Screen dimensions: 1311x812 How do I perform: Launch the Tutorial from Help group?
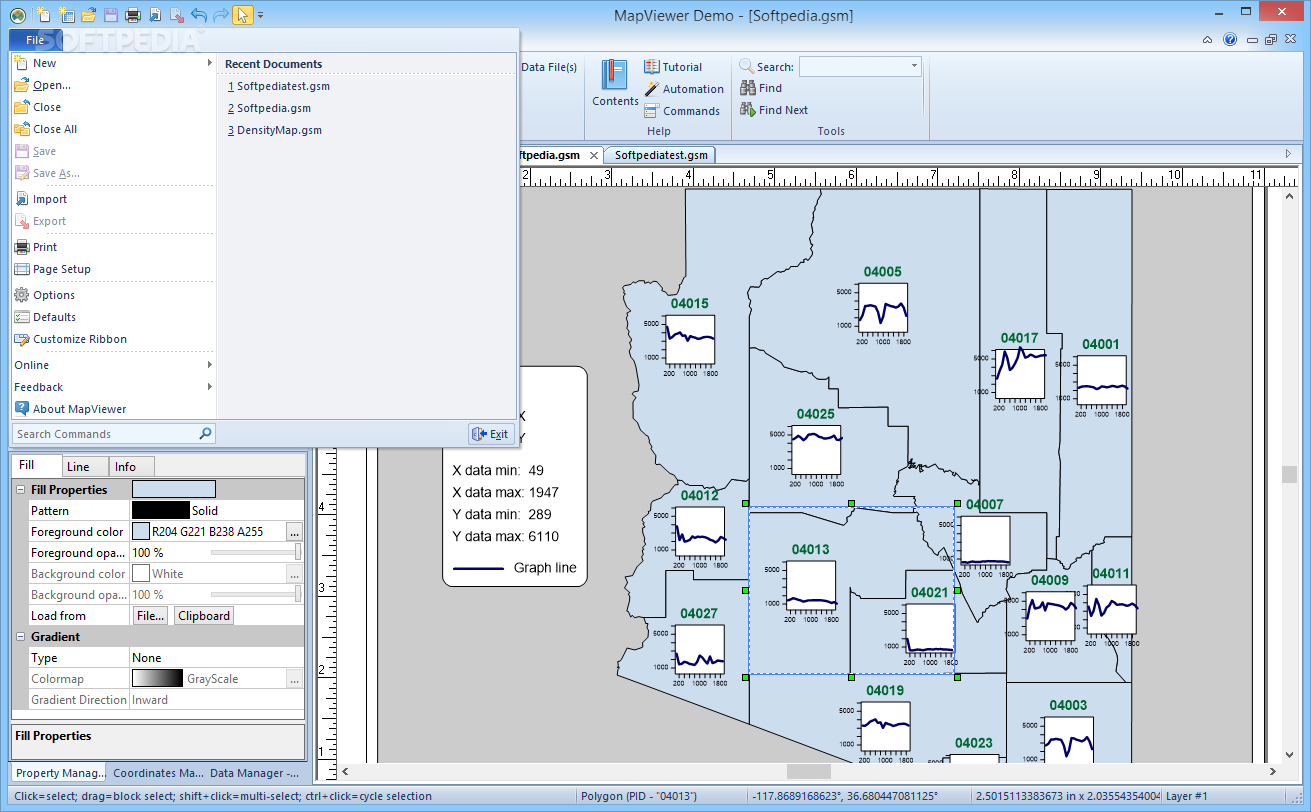click(673, 67)
